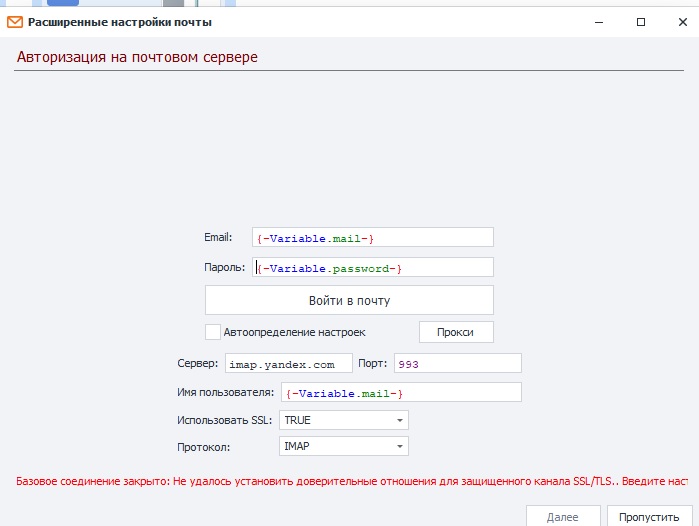The height and width of the screenshot is (526, 699).
Task: Click into the Порт field showing 993
Action: (457, 363)
